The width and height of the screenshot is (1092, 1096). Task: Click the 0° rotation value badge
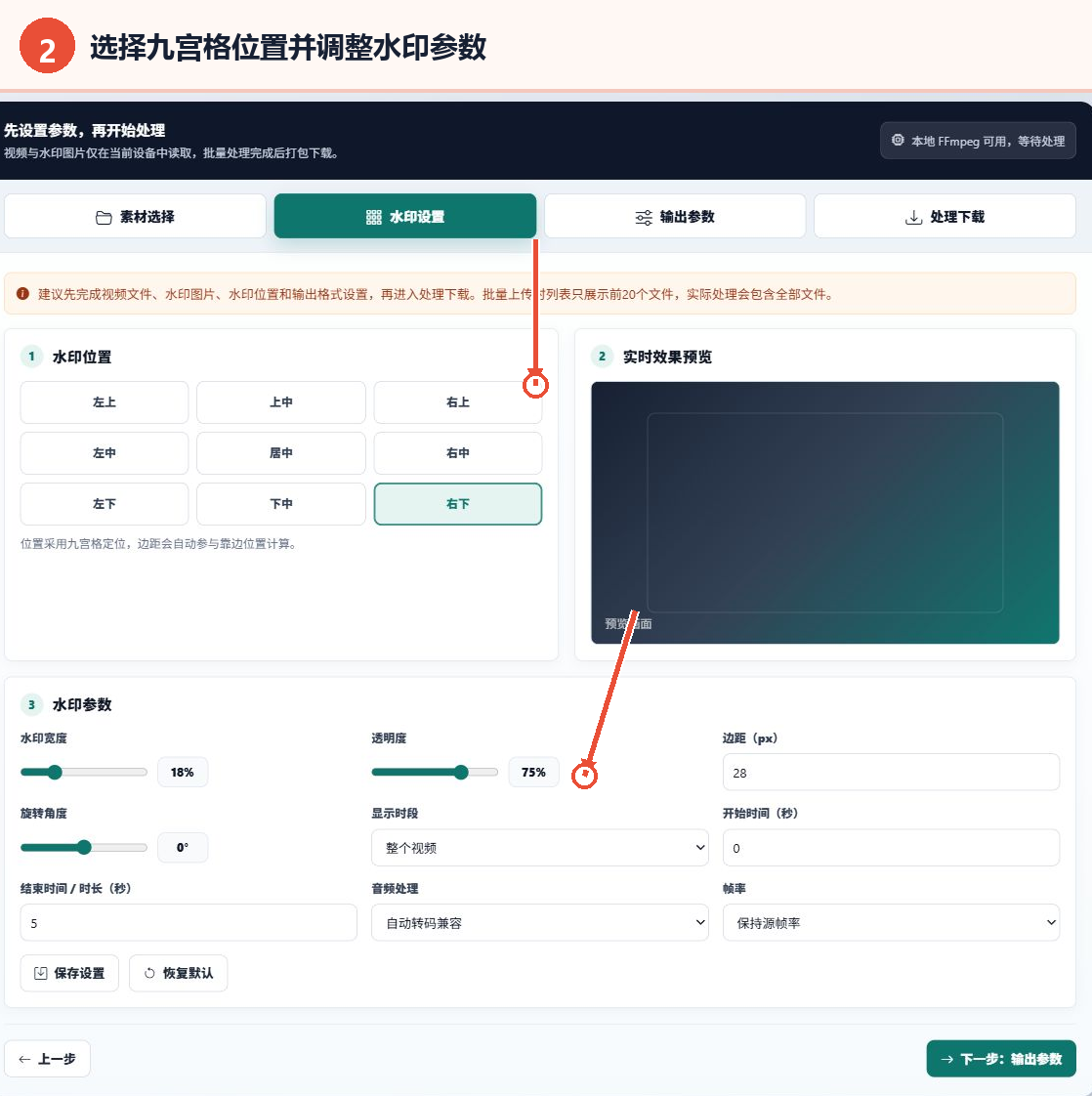(x=183, y=848)
